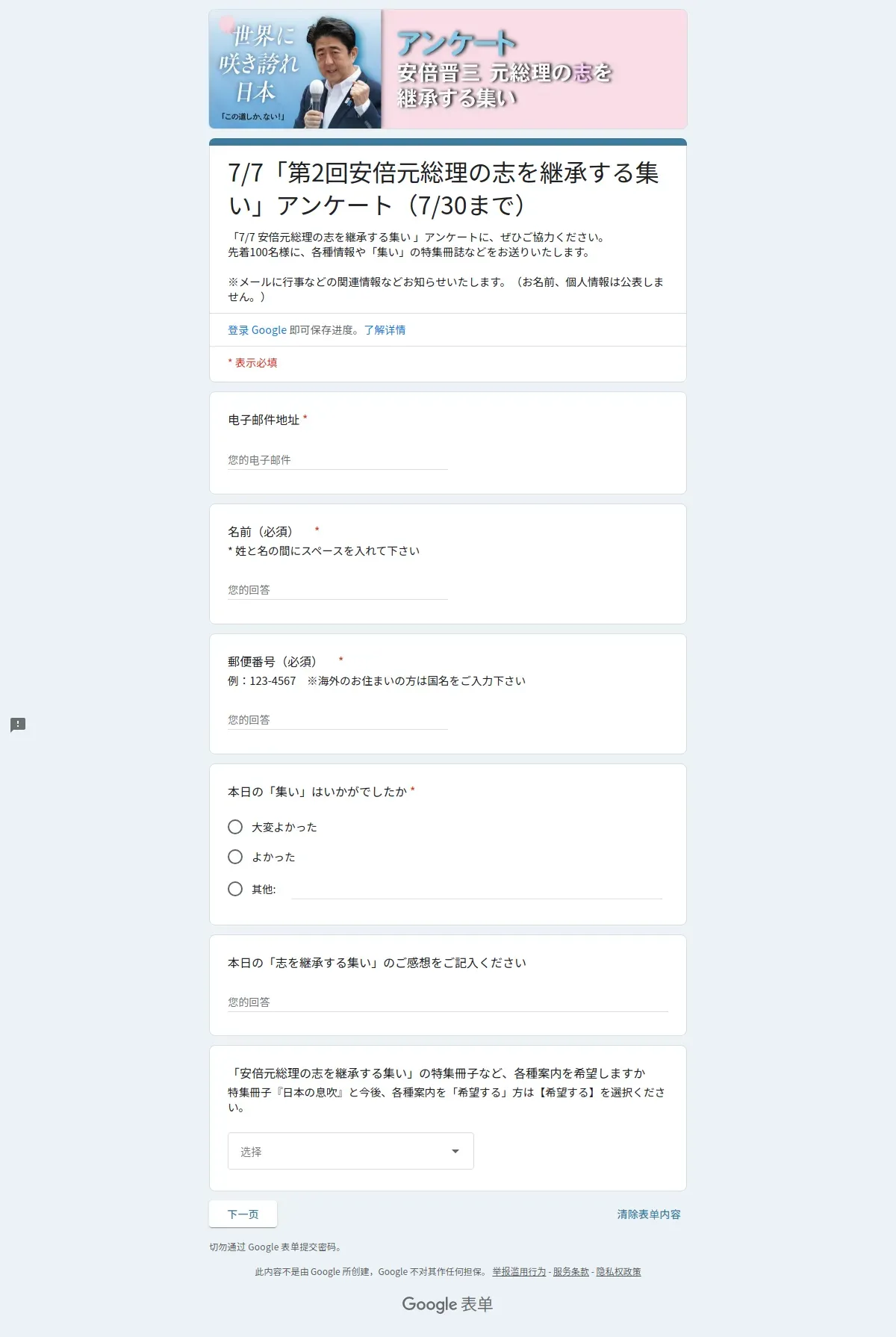Focus the 其他 option text field
896x1337 pixels.
click(476, 889)
